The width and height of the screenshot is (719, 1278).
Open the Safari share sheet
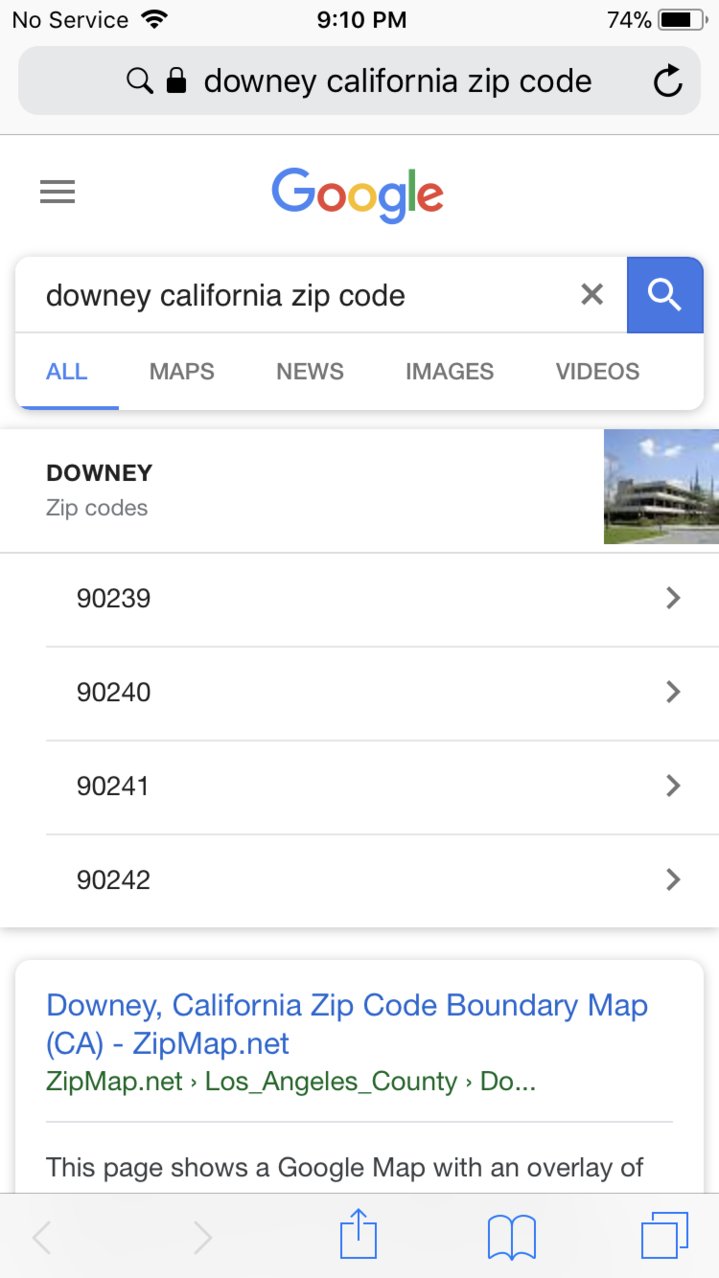(358, 1235)
